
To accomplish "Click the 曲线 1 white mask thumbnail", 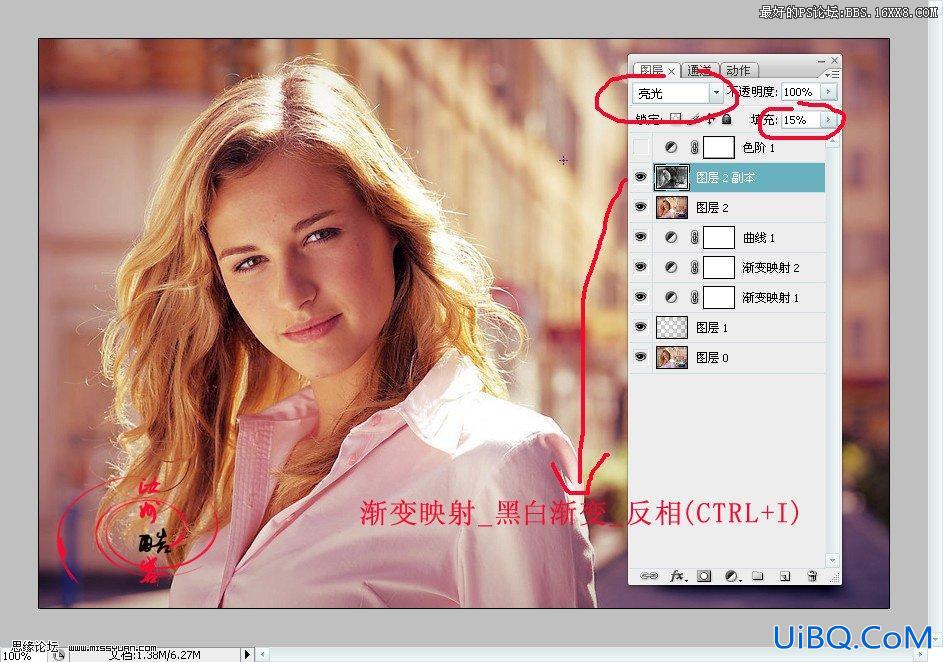I will point(719,238).
